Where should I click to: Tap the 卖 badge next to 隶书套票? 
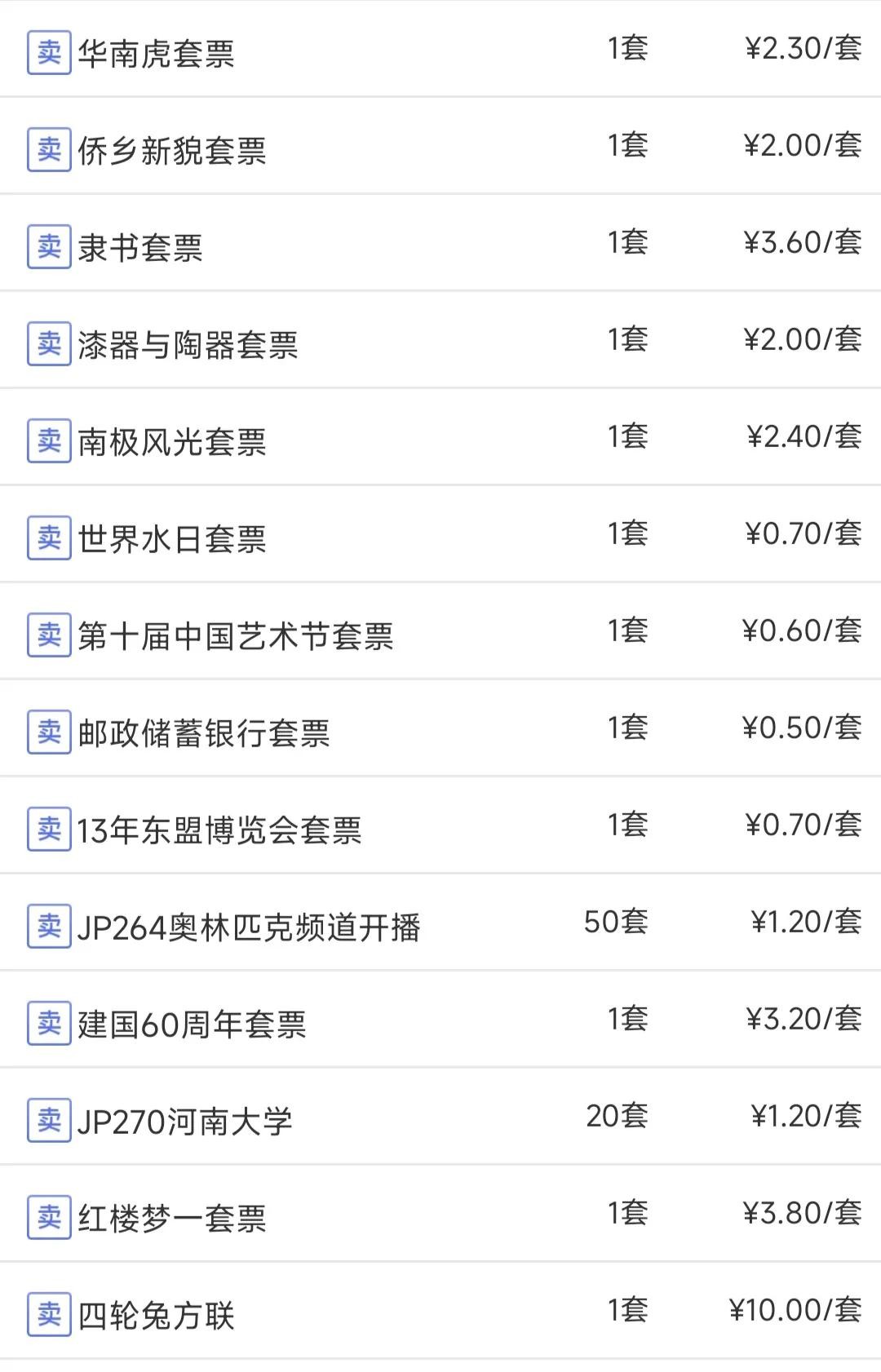(49, 247)
